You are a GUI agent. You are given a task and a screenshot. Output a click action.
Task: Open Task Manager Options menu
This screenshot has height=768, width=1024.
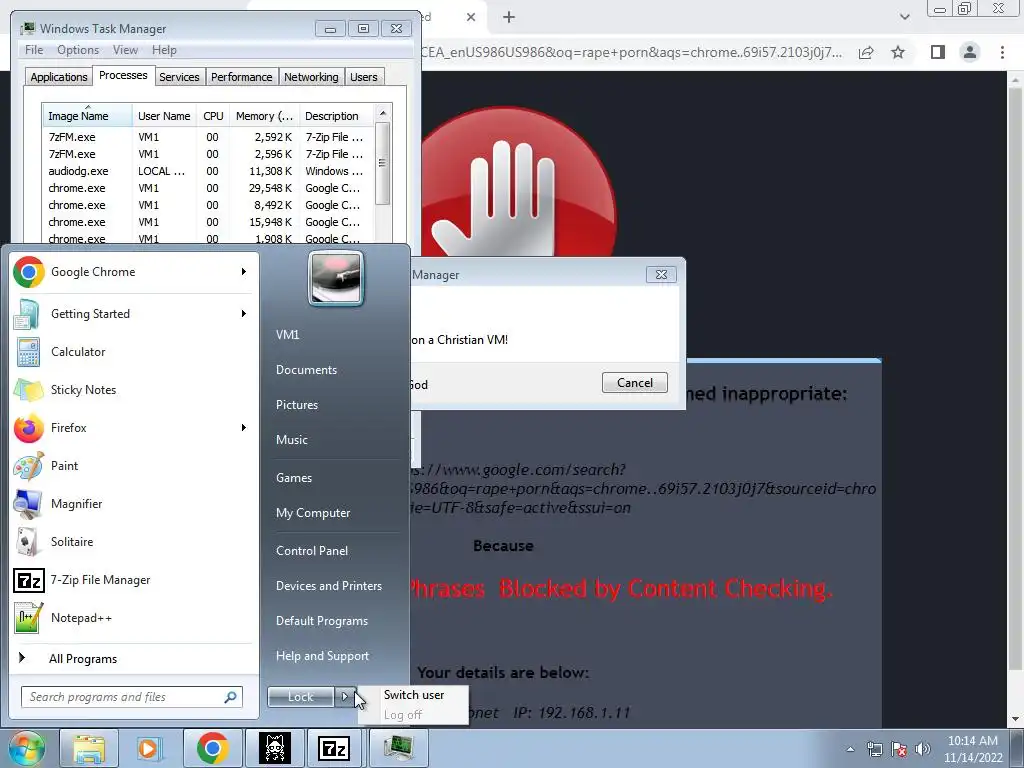tap(78, 50)
